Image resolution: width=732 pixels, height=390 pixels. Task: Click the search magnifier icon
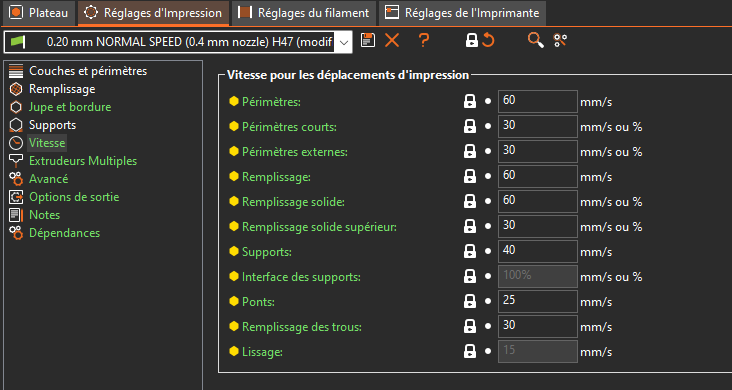click(x=535, y=41)
